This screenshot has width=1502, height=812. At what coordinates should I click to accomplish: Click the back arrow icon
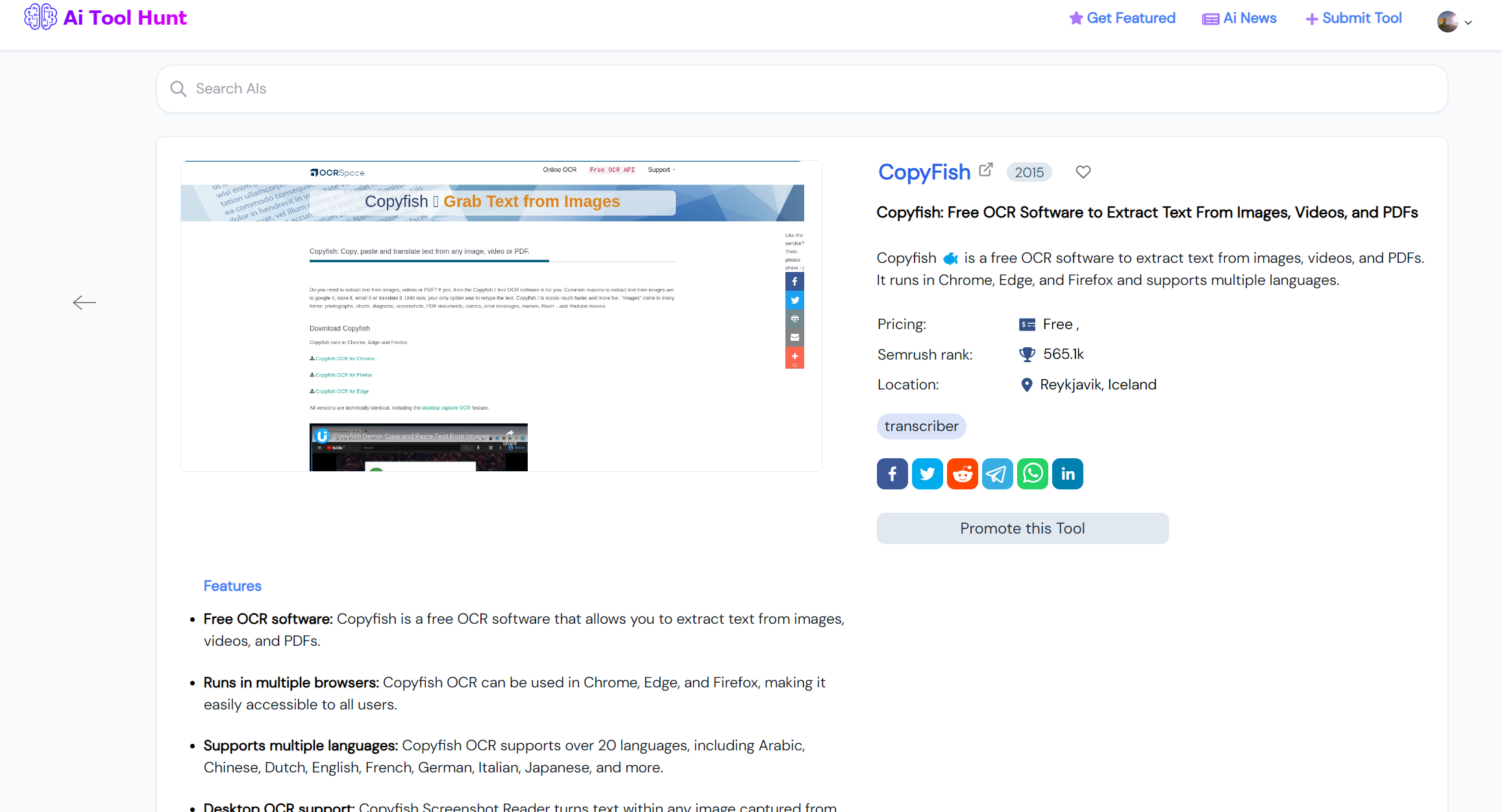pyautogui.click(x=84, y=302)
